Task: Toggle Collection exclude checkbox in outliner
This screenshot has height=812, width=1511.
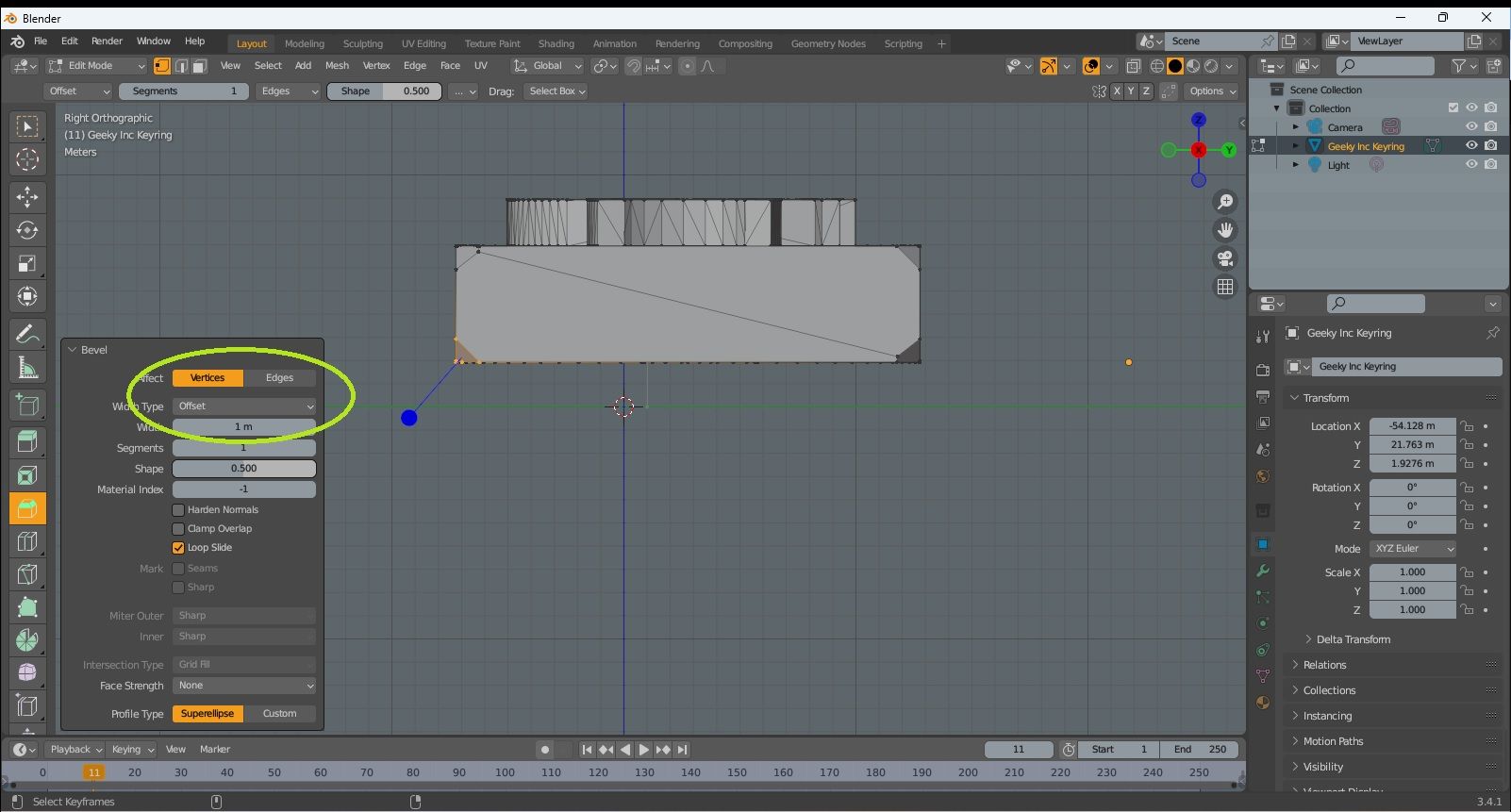Action: click(x=1453, y=108)
